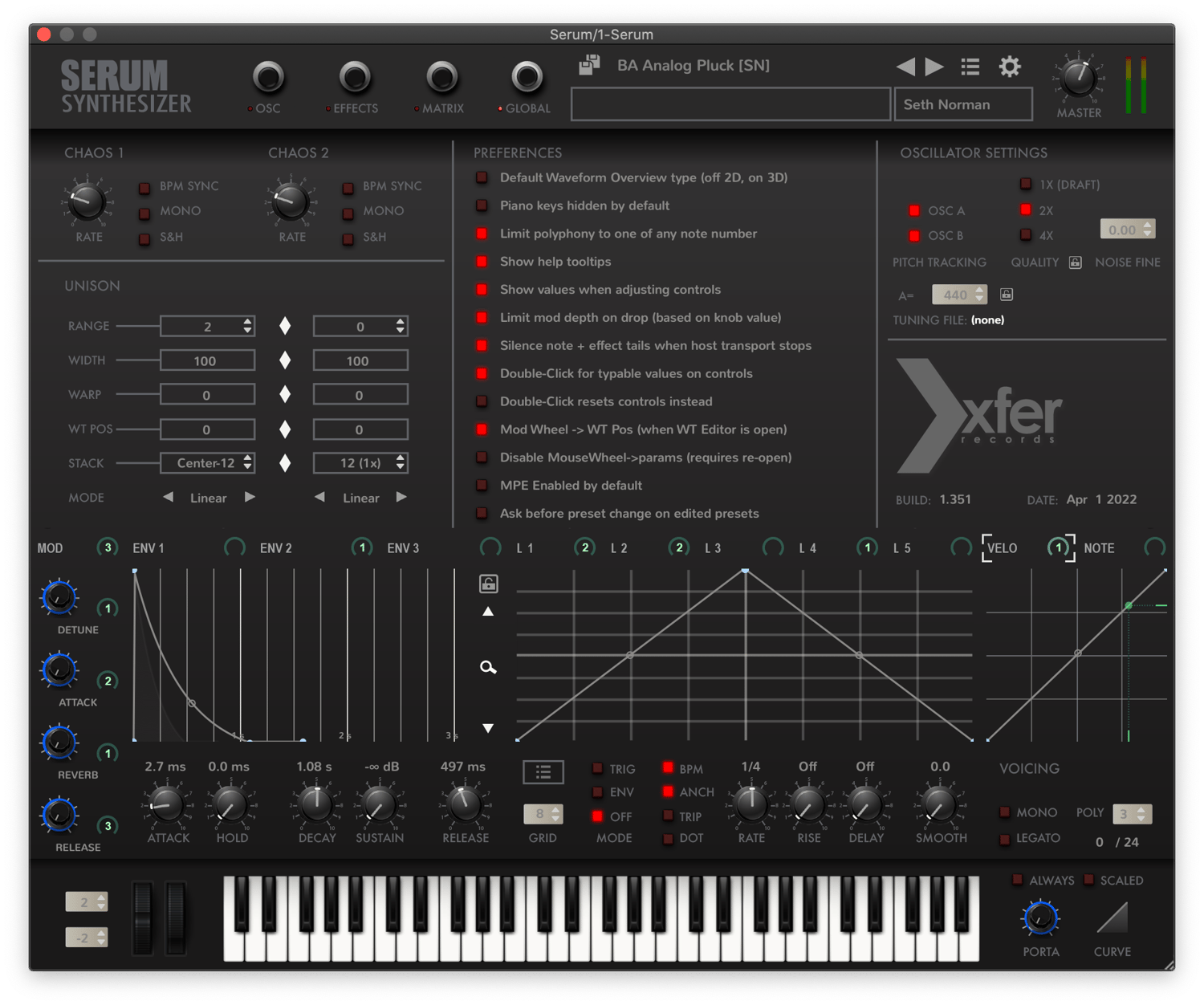Adjust pitch bend up range stepper 2
Viewport: 1204px width, 1005px height.
(86, 901)
